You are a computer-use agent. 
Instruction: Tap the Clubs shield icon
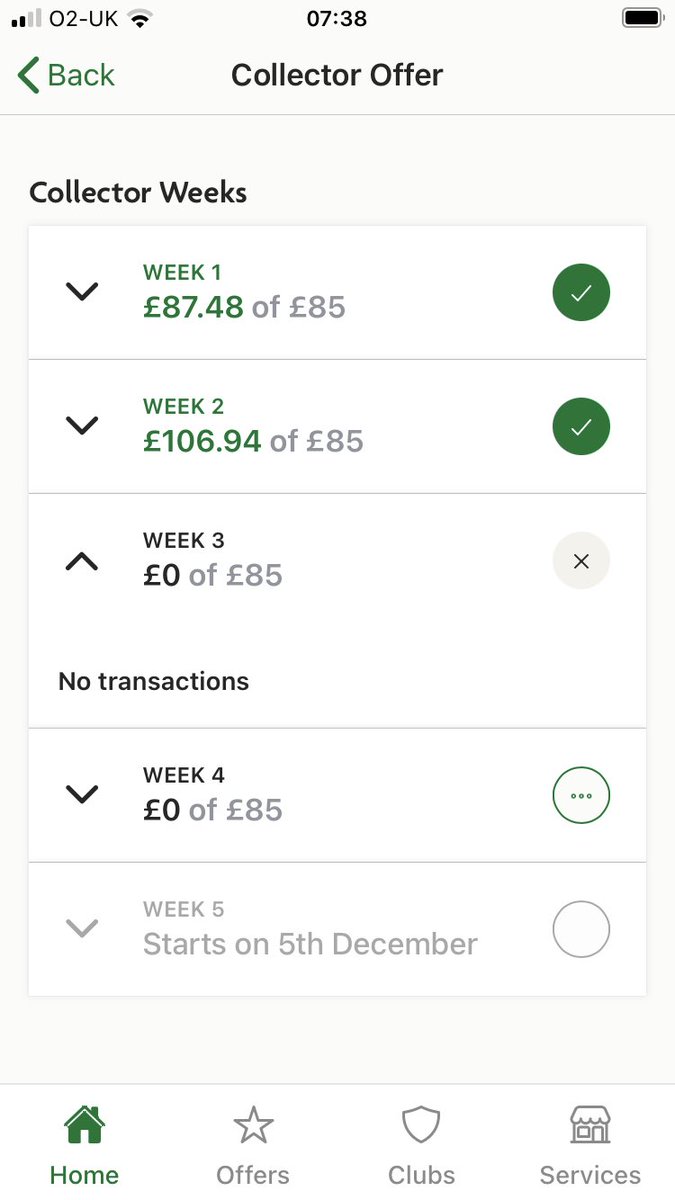pos(421,1127)
